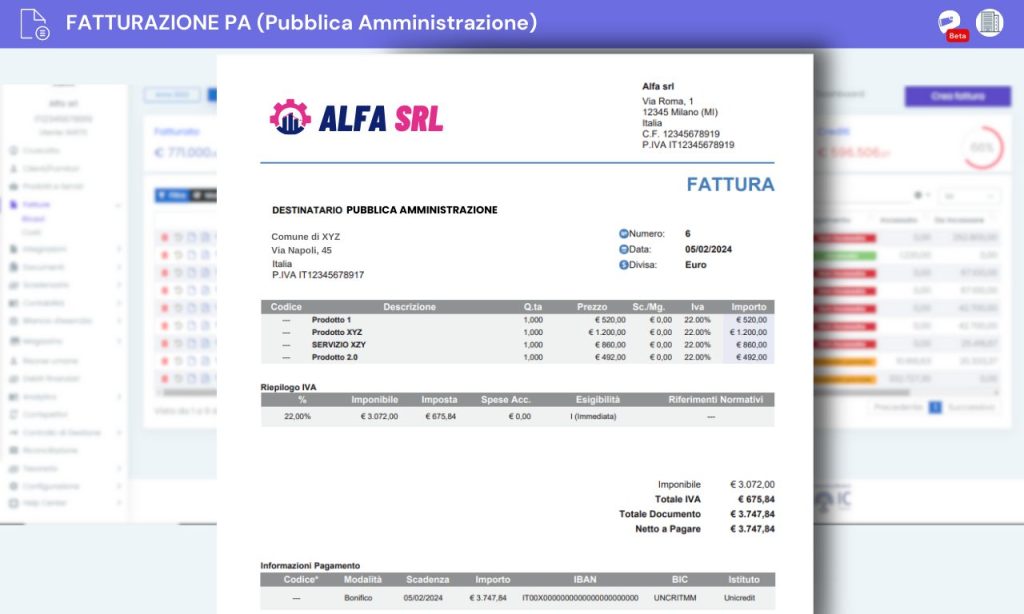Screen dimensions: 1024x614
Task: Click the address "Via Napoli, 45"
Action: [x=302, y=250]
